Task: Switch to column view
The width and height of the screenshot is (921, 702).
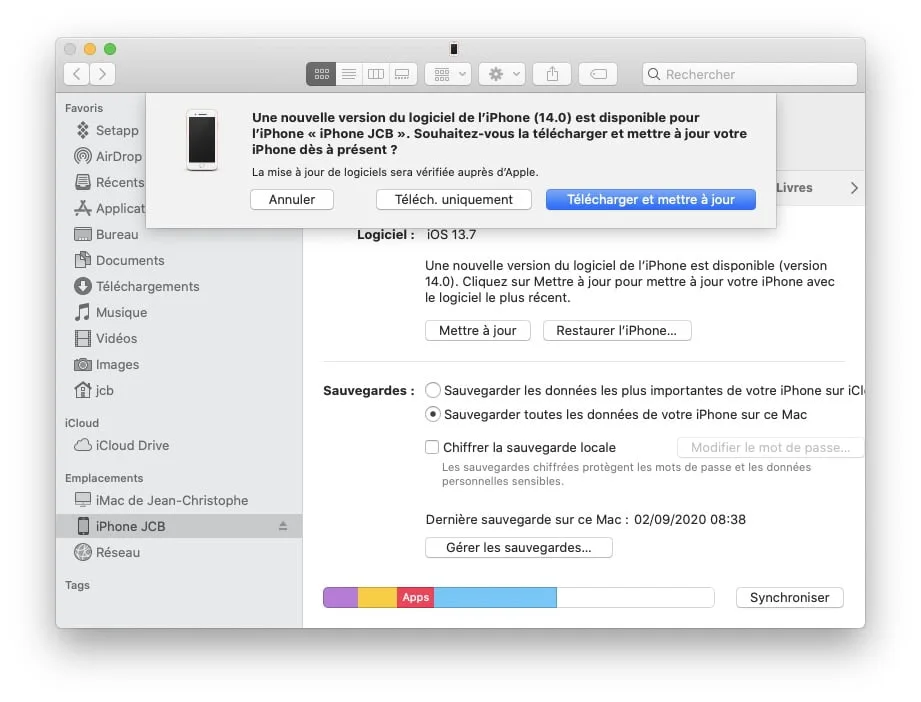Action: click(x=376, y=74)
